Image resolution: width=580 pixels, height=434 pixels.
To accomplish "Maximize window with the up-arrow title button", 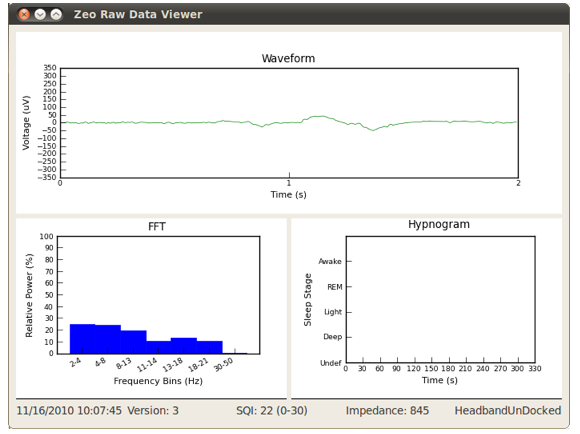I will (56, 14).
